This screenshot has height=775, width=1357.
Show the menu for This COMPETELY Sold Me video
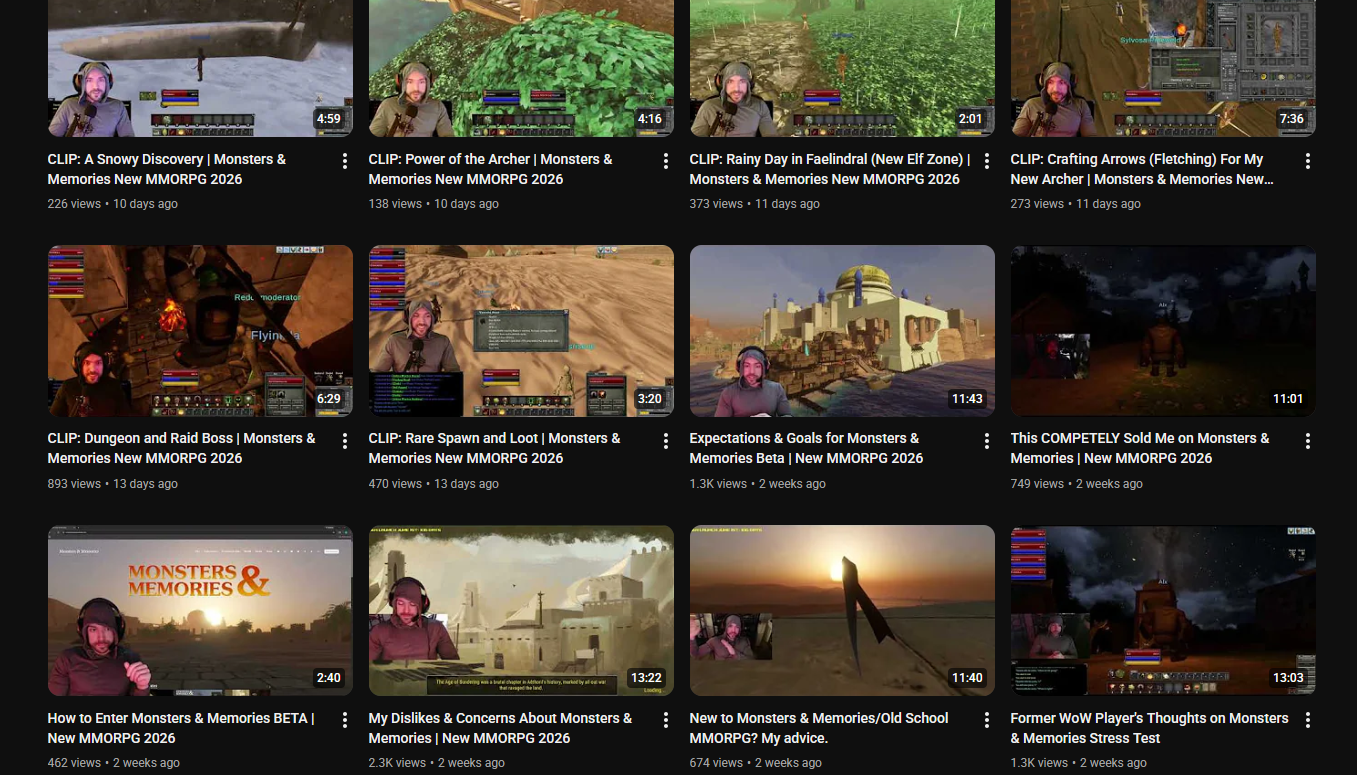pyautogui.click(x=1308, y=441)
